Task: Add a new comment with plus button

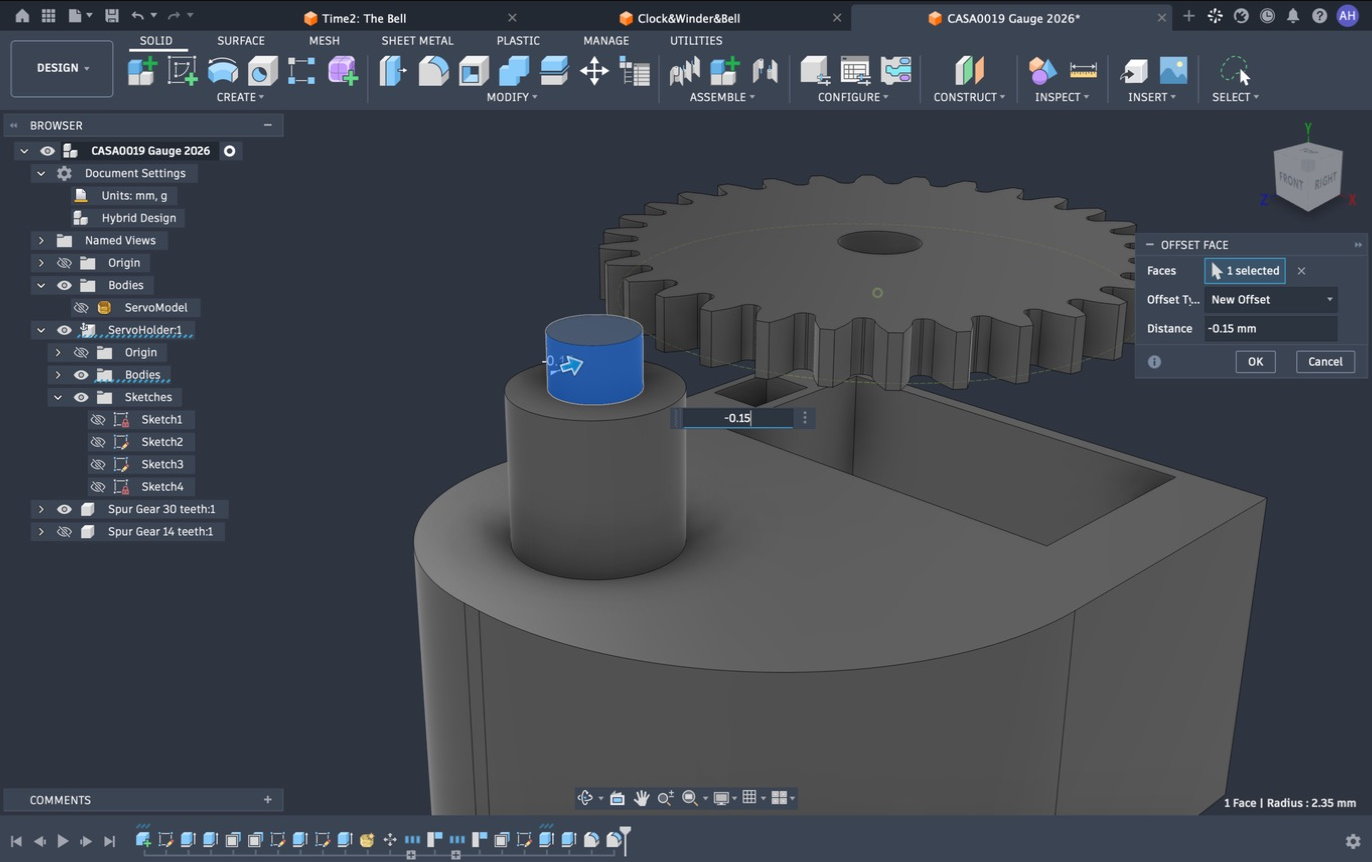Action: coord(267,800)
